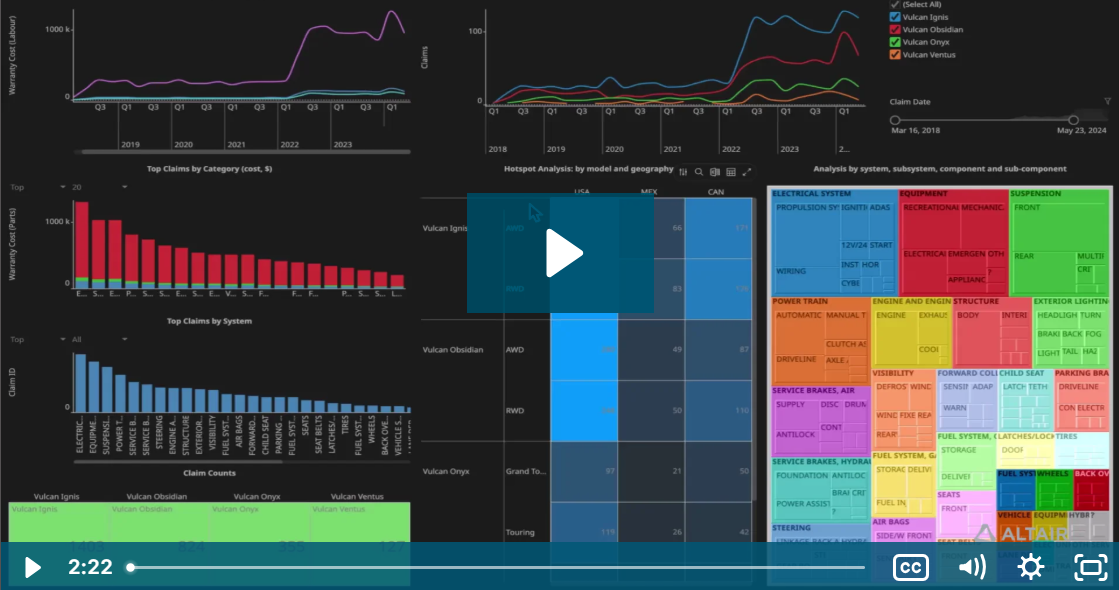1119x590 pixels.
Task: Click the Claim Date start handle
Action: (895, 120)
